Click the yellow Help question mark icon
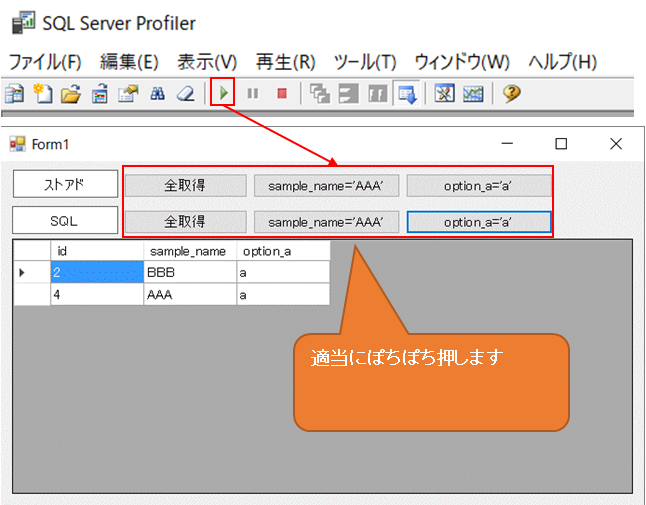Image resolution: width=646 pixels, height=505 pixels. click(x=511, y=94)
